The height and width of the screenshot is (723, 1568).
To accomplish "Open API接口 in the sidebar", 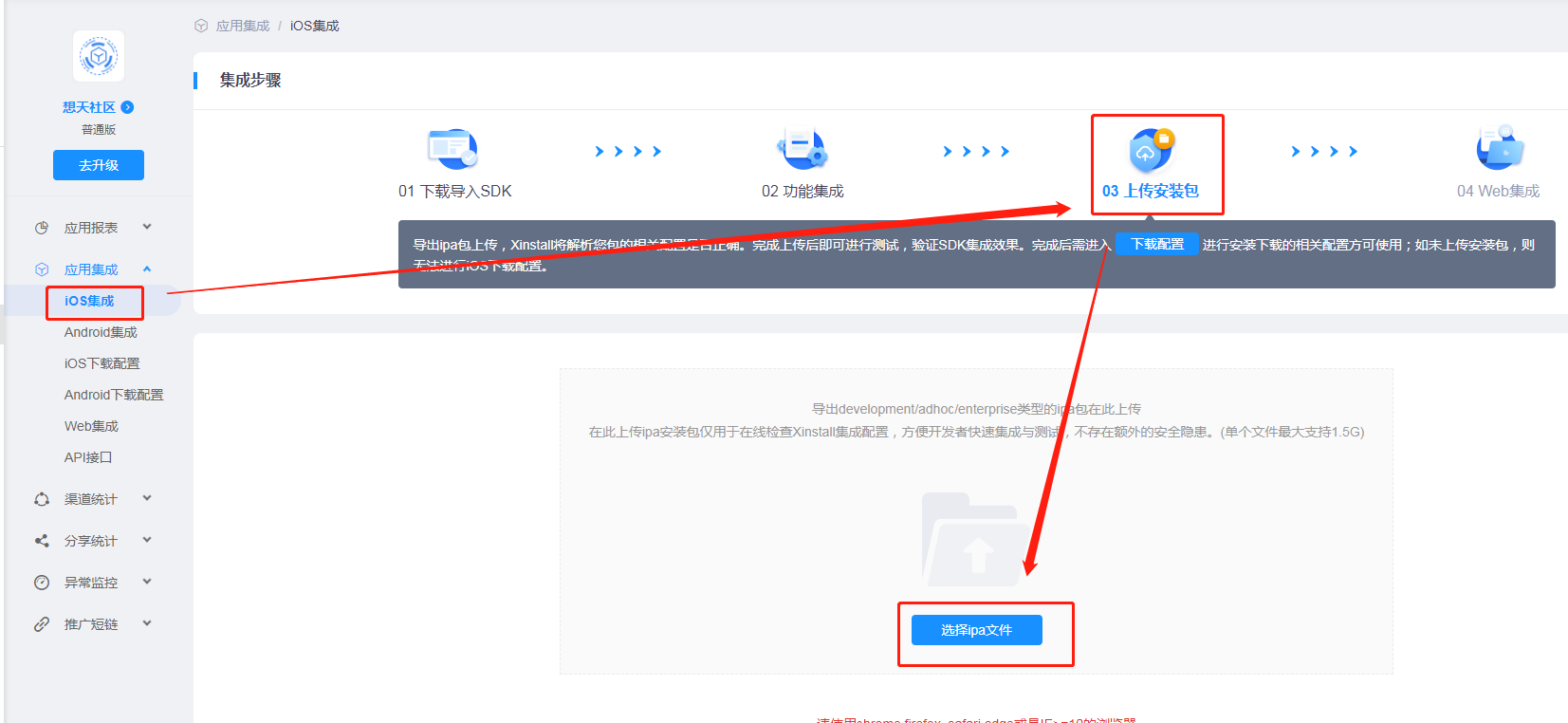I will (x=88, y=457).
